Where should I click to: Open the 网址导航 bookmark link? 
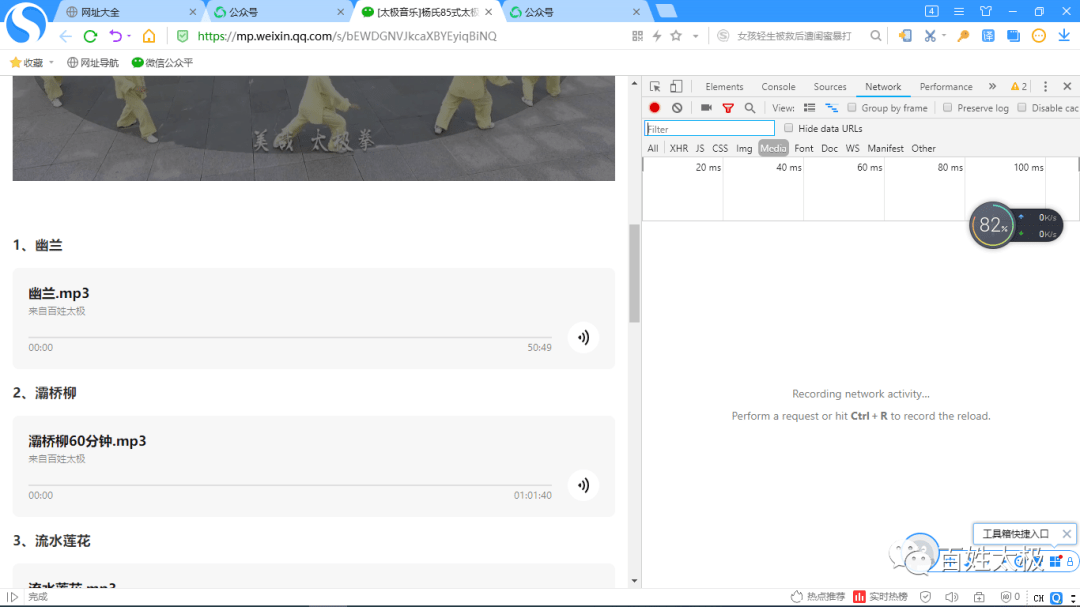click(92, 63)
